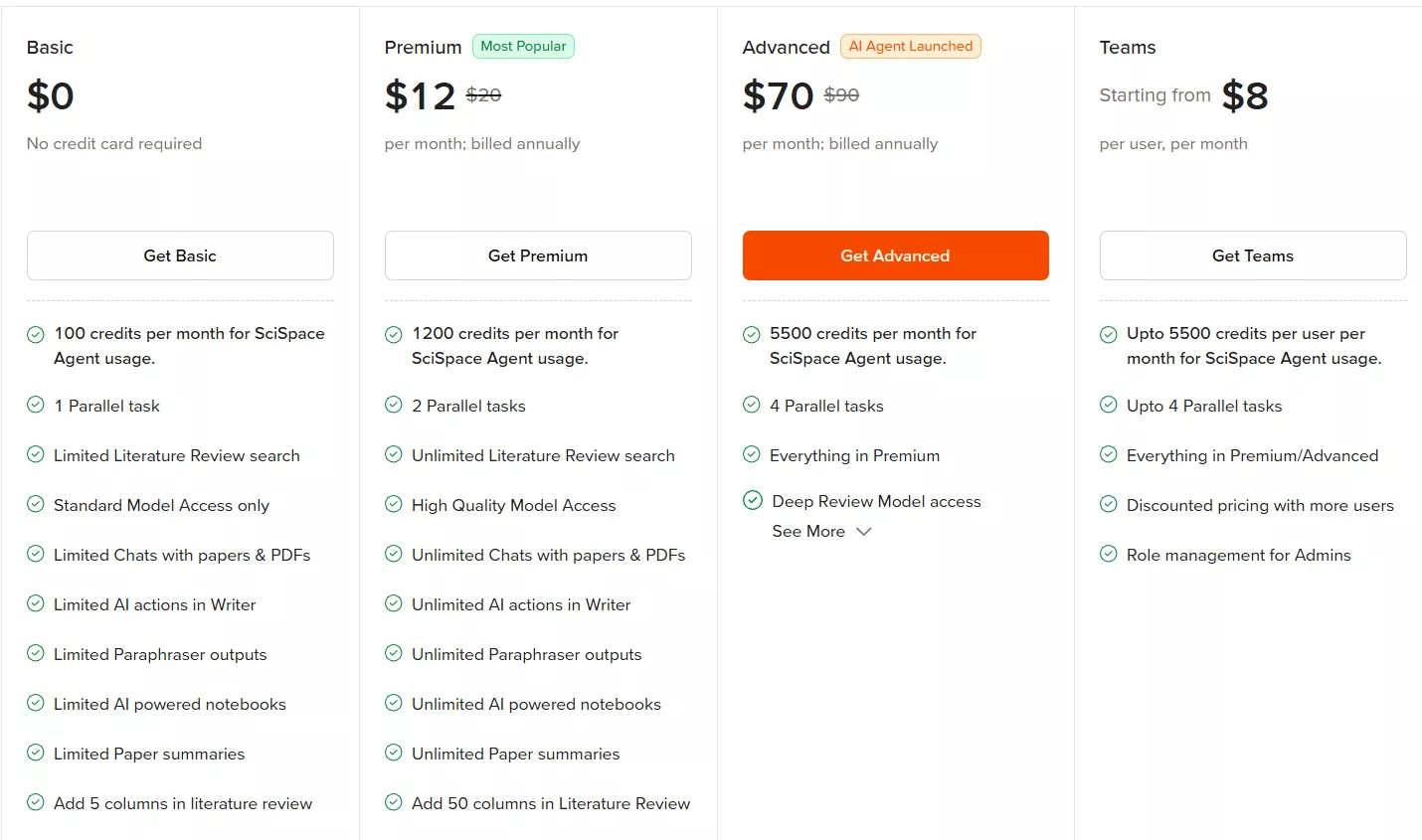The width and height of the screenshot is (1422, 840).
Task: Click the Get Teams button
Action: 1252,255
